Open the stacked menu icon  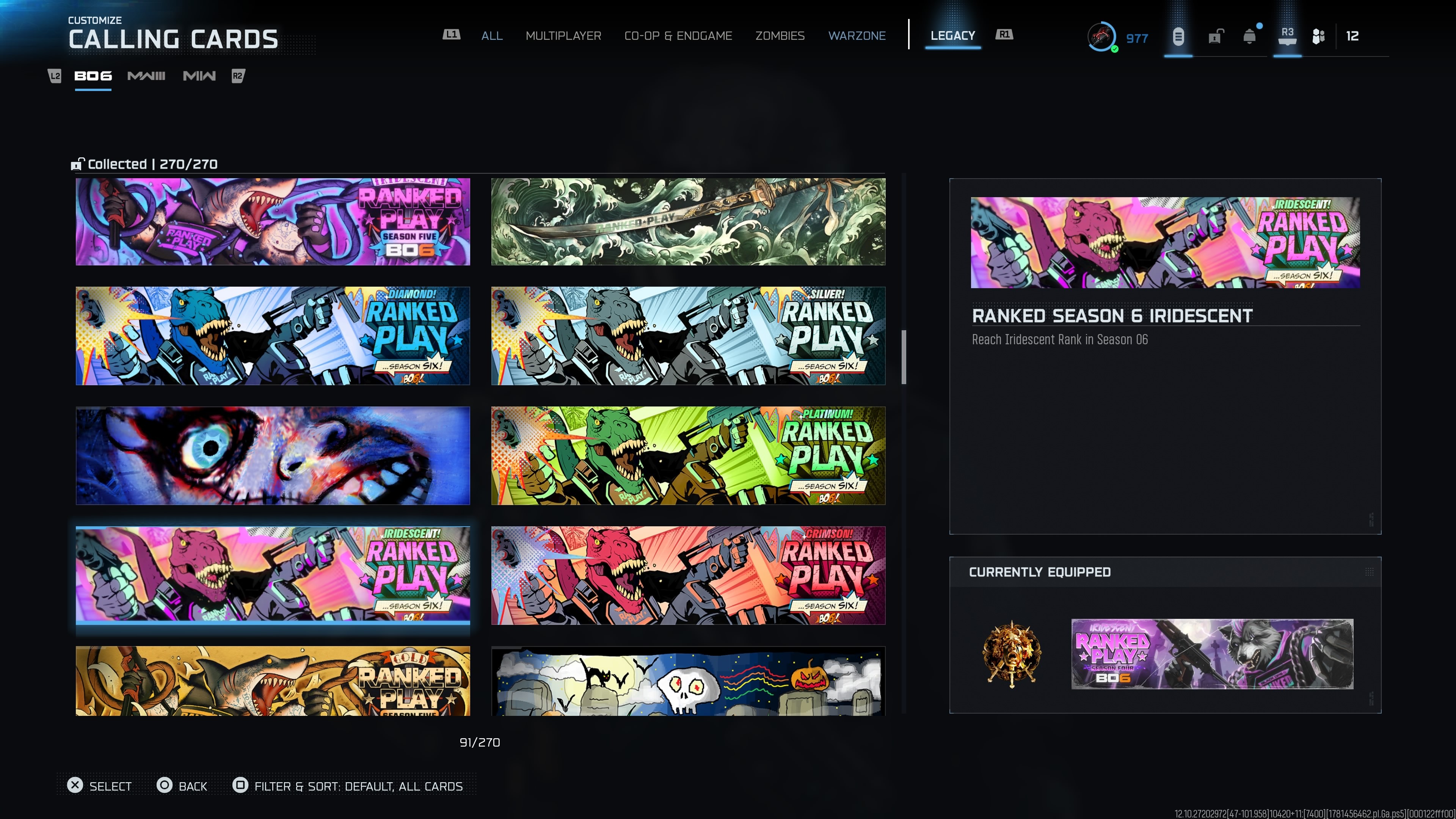tap(1178, 37)
